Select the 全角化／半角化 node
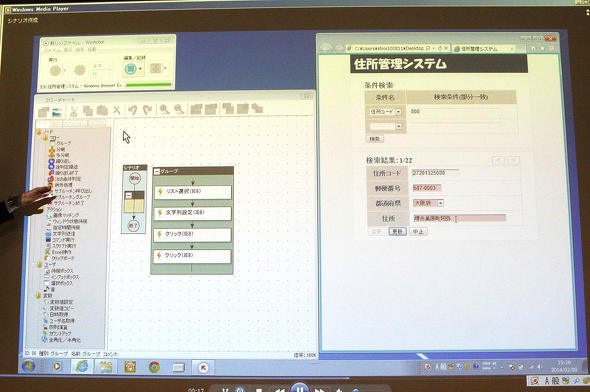 point(61,340)
